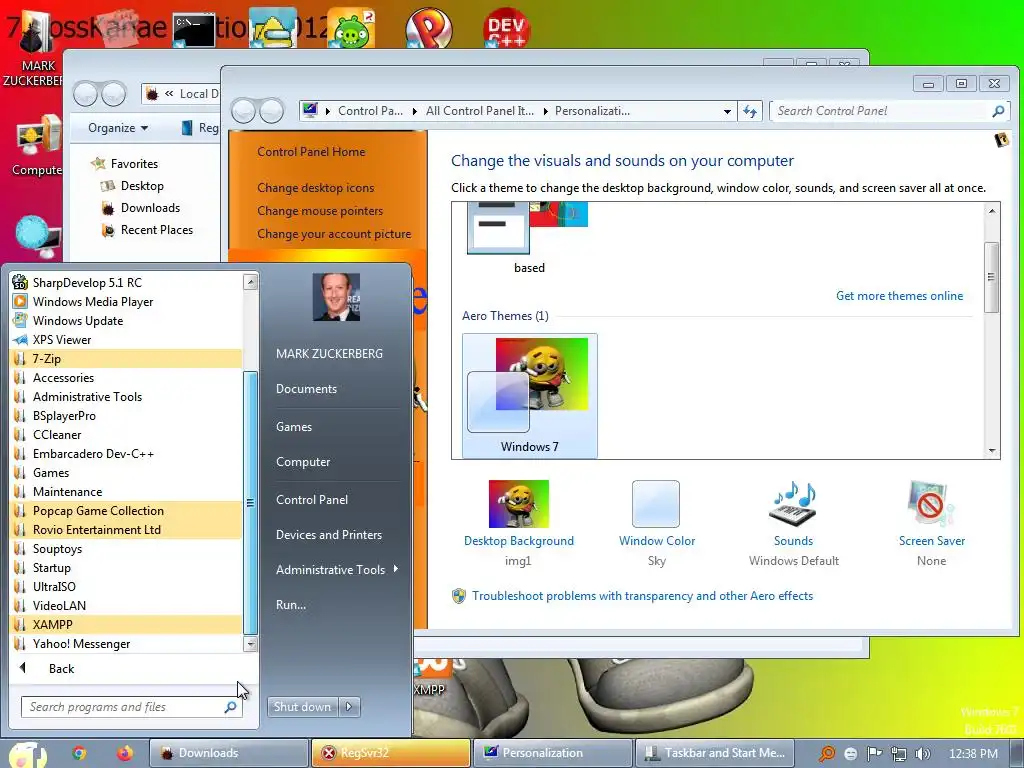
Task: Open the UltraISO program folder
Action: [127, 586]
